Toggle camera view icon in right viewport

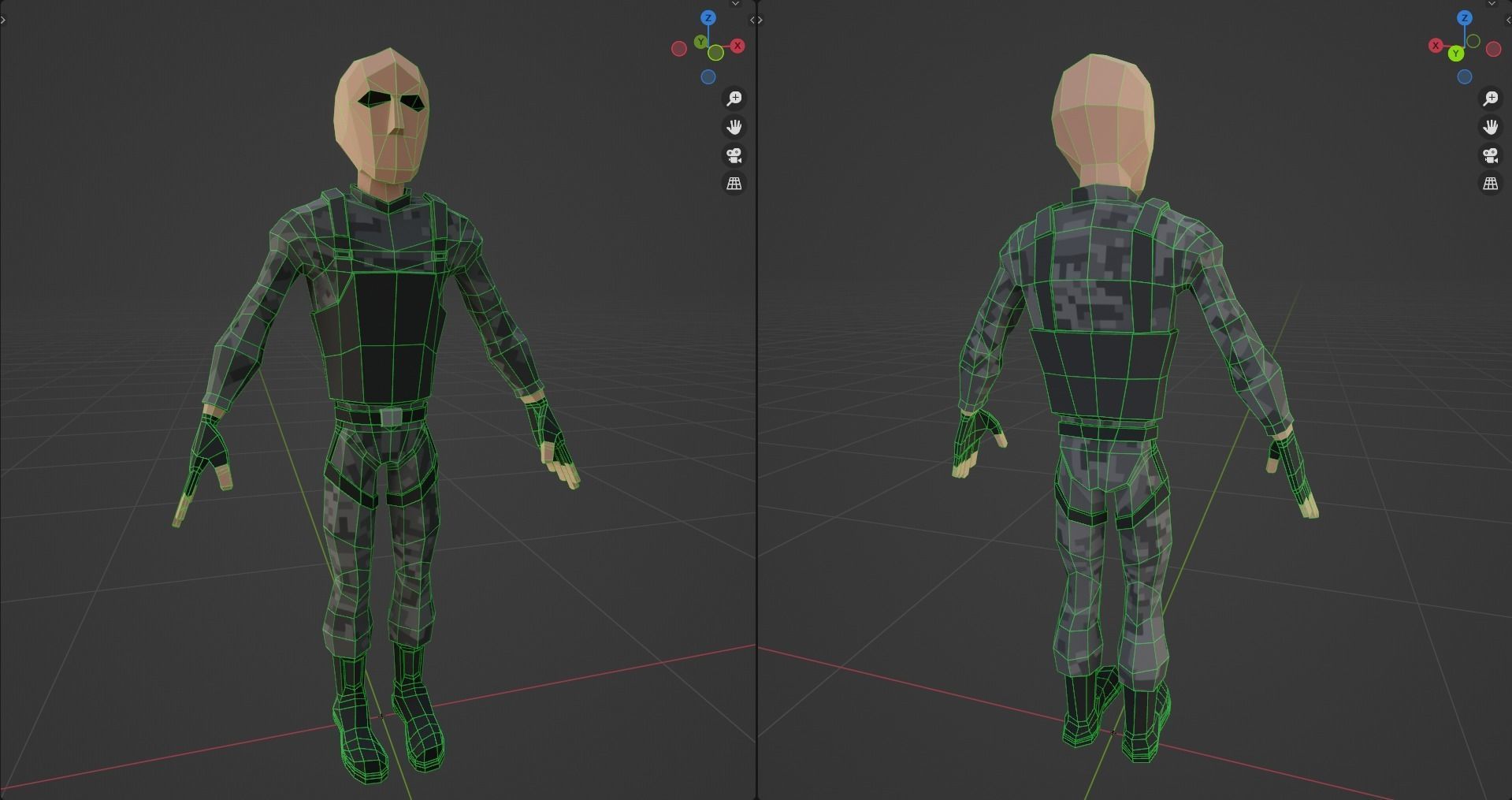click(x=1491, y=155)
